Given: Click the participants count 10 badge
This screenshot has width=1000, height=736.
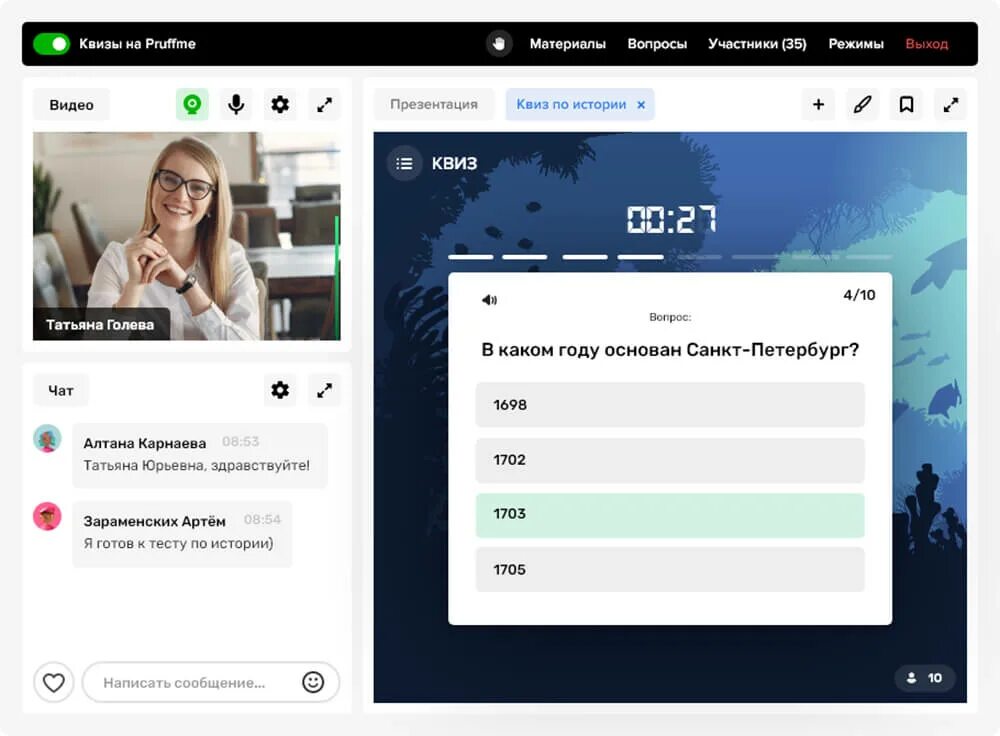Looking at the screenshot, I should tap(924, 678).
